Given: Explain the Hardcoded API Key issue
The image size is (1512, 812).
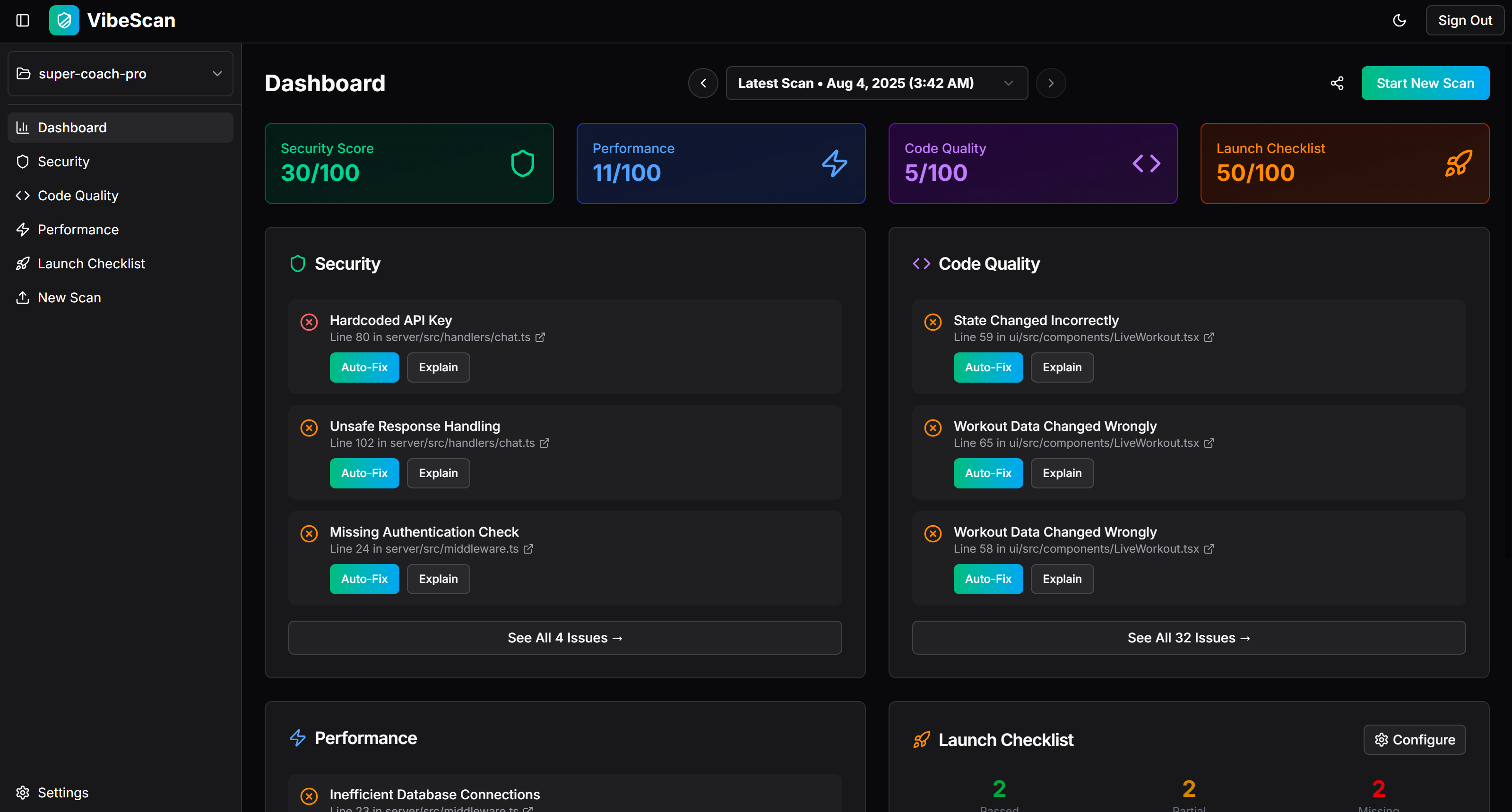Looking at the screenshot, I should (438, 368).
